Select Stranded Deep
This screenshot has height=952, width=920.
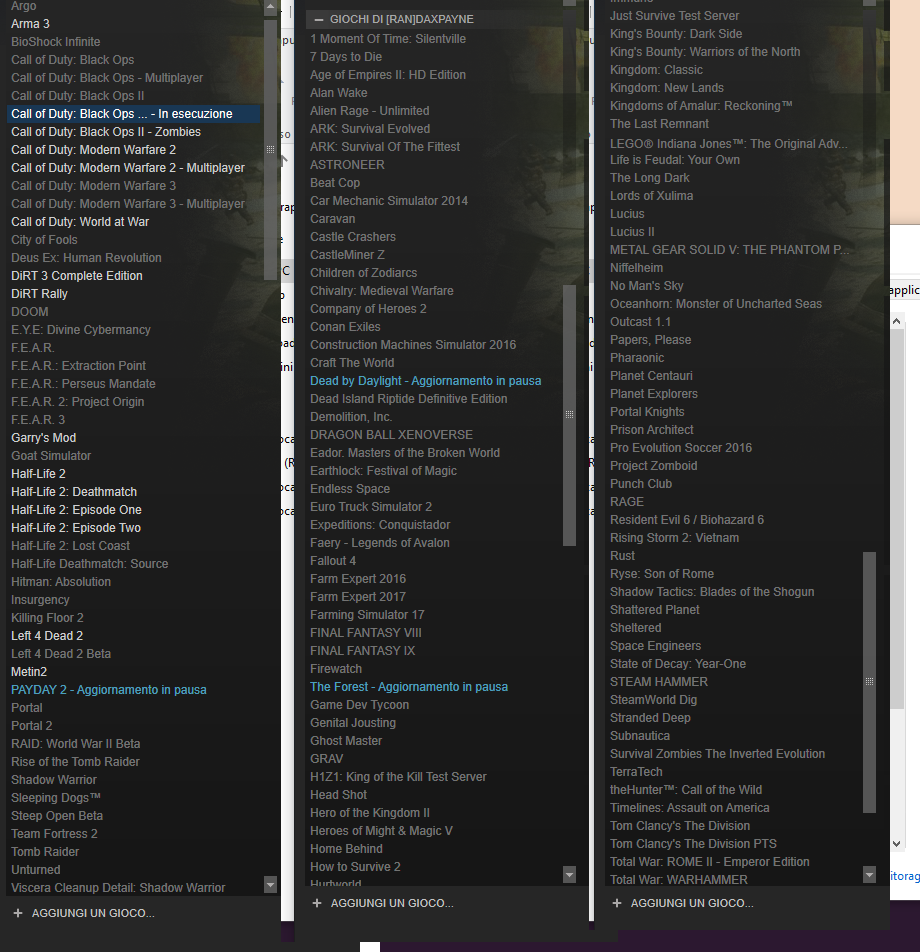coord(650,718)
